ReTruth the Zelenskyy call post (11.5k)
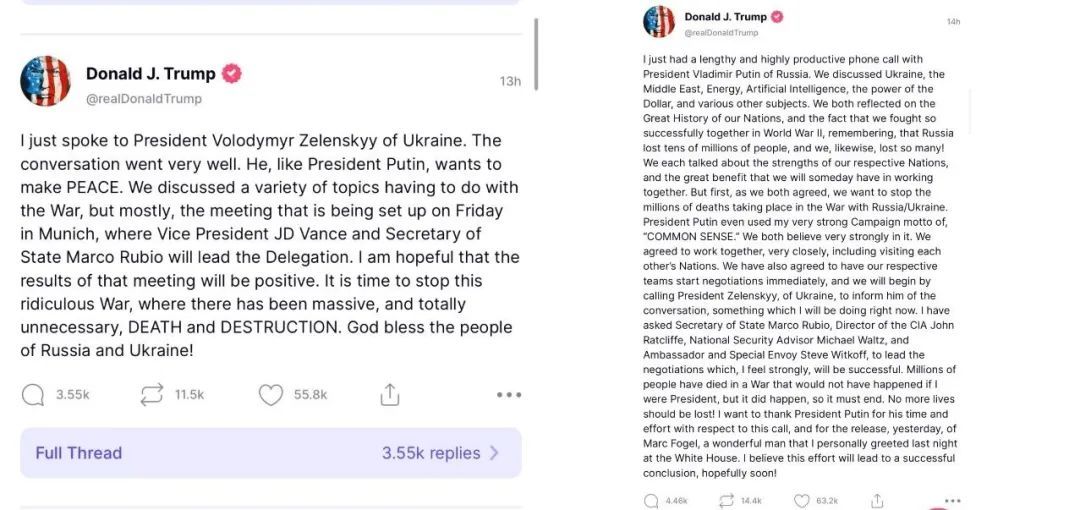The width and height of the screenshot is (1080, 510). coord(152,395)
